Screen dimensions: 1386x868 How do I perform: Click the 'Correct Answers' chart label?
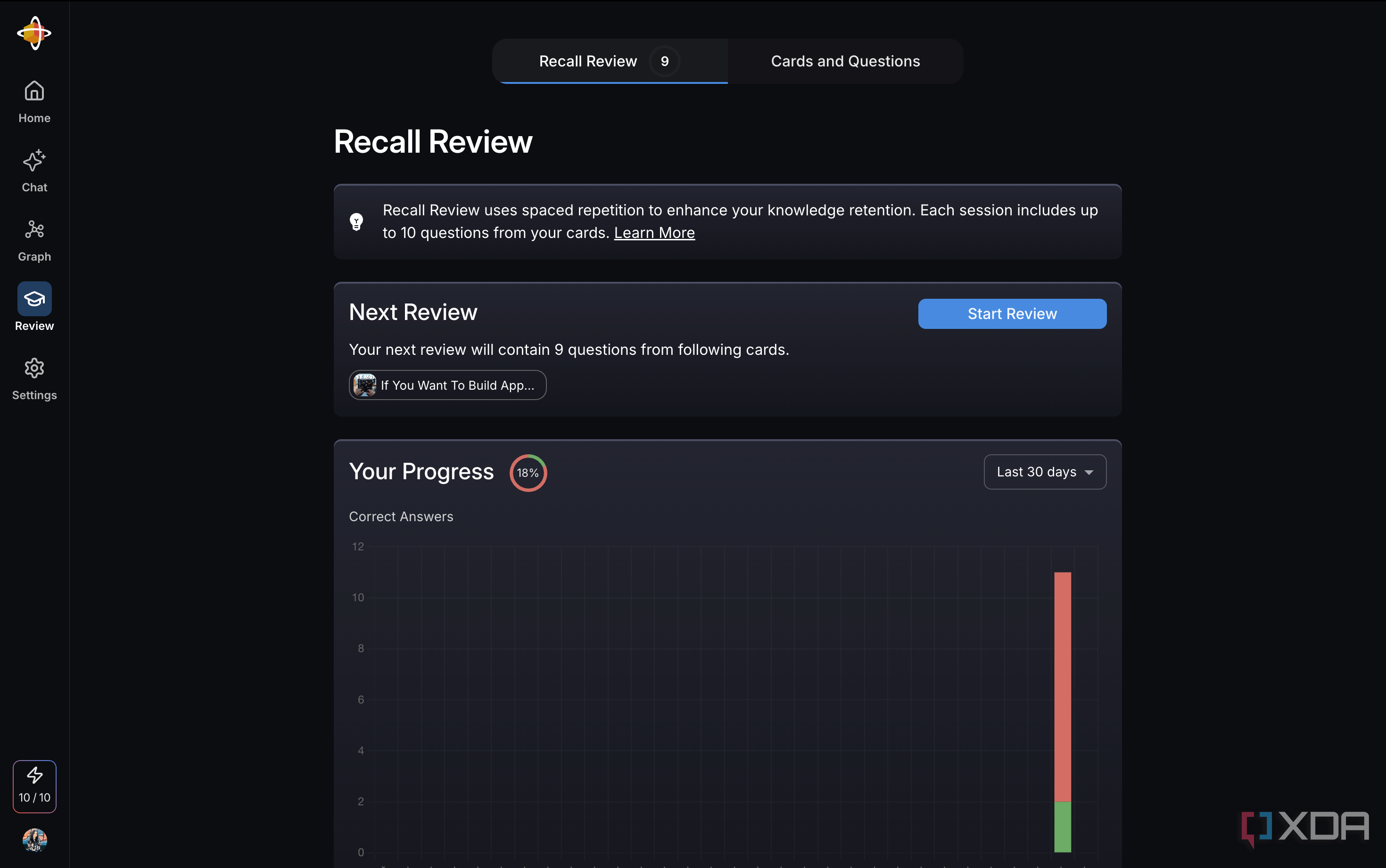pyautogui.click(x=401, y=516)
